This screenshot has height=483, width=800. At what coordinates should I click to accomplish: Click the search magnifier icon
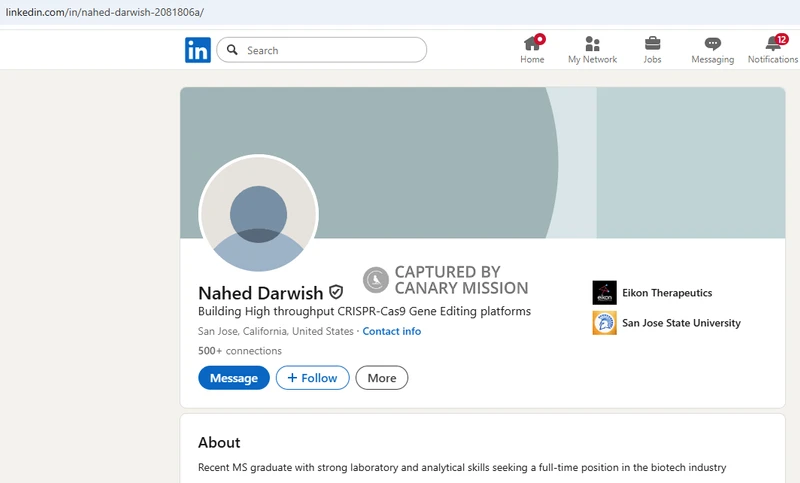pyautogui.click(x=232, y=49)
